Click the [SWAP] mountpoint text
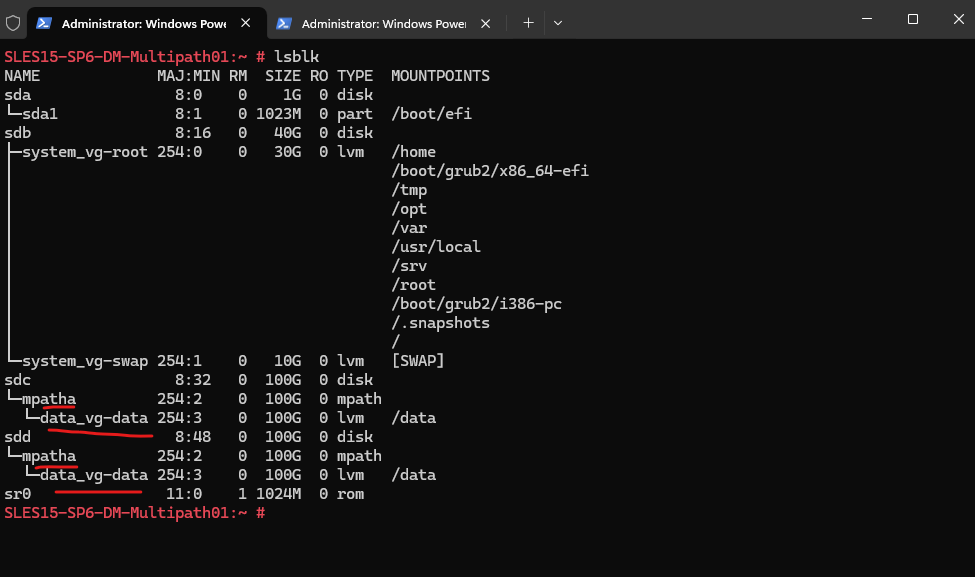975x577 pixels. pos(418,361)
